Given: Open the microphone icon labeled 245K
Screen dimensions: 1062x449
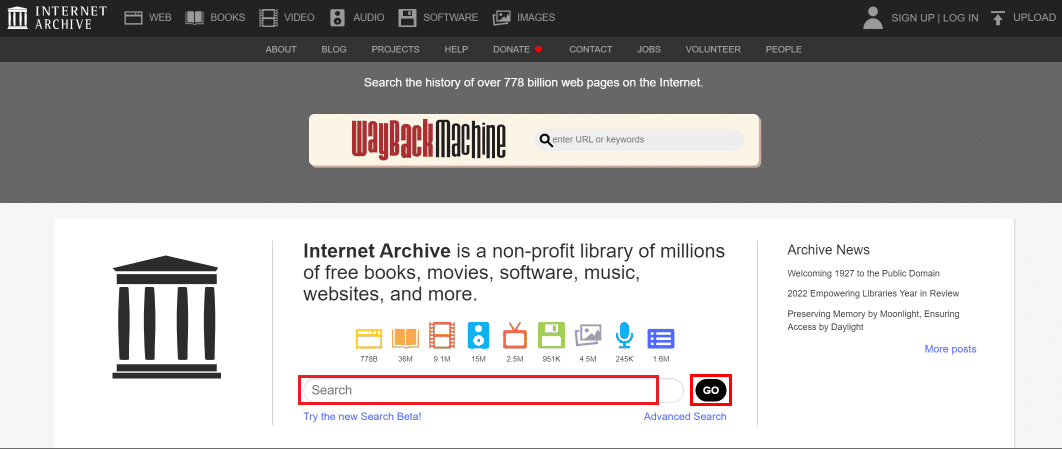Looking at the screenshot, I should point(624,337).
